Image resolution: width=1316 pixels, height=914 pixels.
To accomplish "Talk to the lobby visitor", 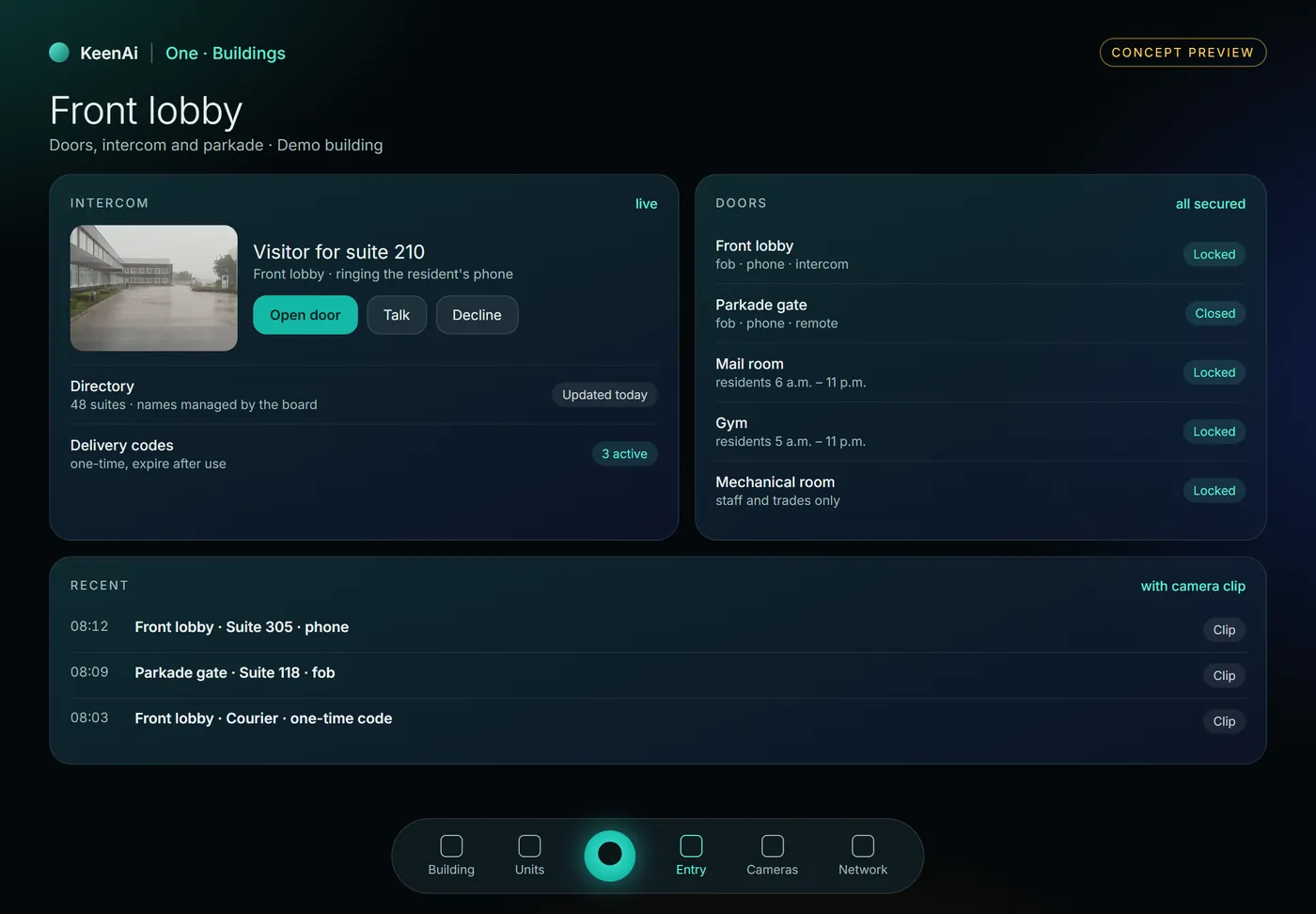I will (x=397, y=315).
